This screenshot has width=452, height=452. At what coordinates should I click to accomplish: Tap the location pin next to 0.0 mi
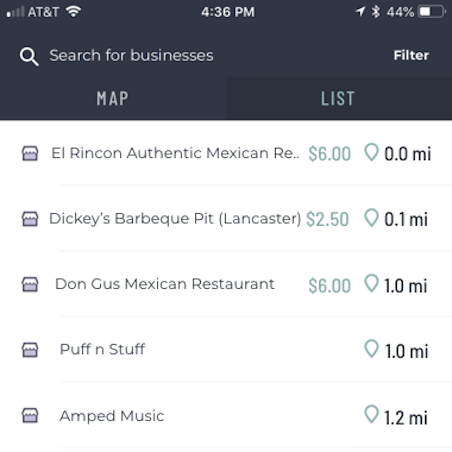[x=371, y=152]
